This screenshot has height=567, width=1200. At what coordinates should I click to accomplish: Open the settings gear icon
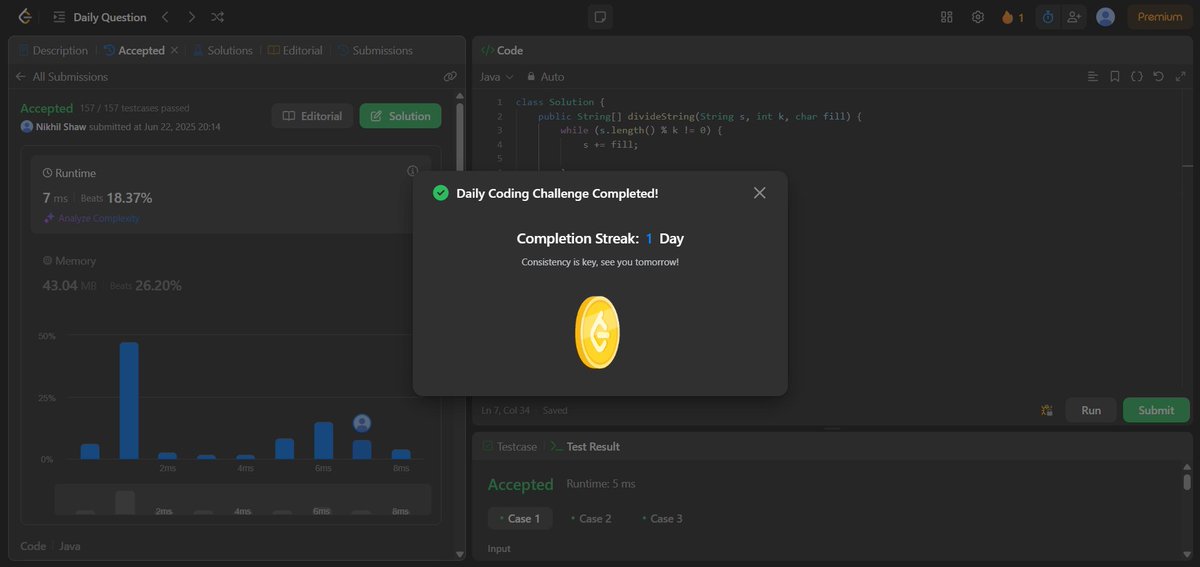click(x=978, y=17)
